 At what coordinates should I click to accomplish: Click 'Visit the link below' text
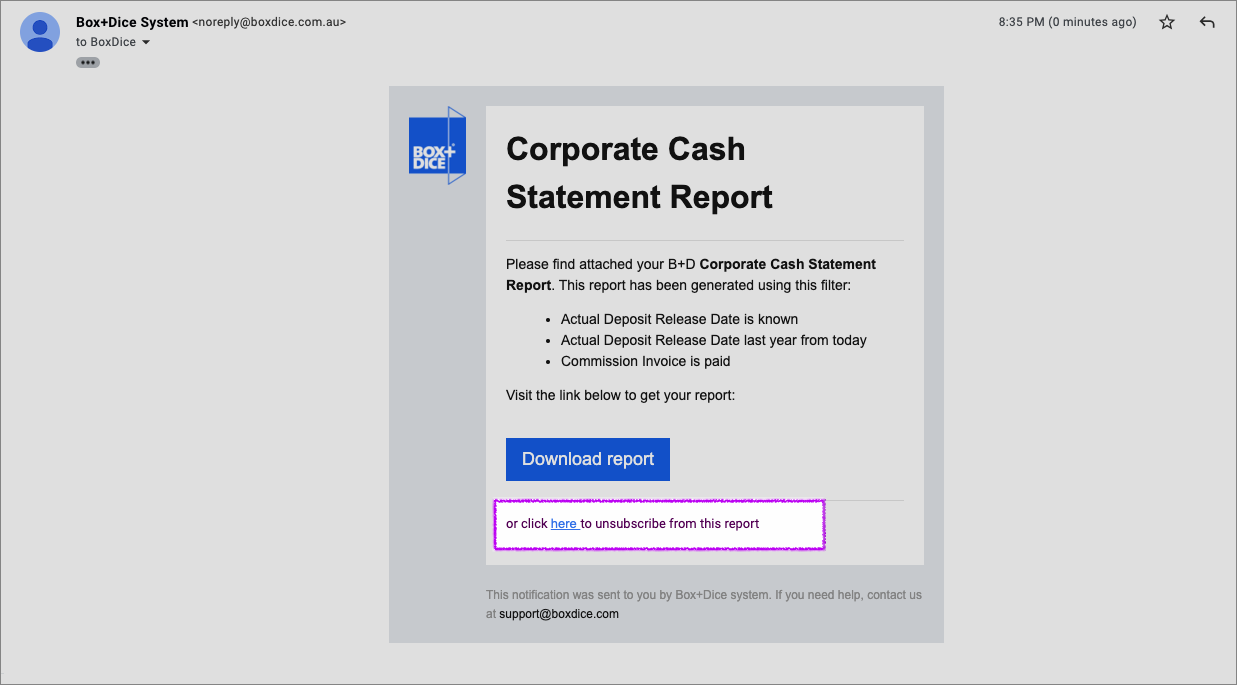(620, 395)
